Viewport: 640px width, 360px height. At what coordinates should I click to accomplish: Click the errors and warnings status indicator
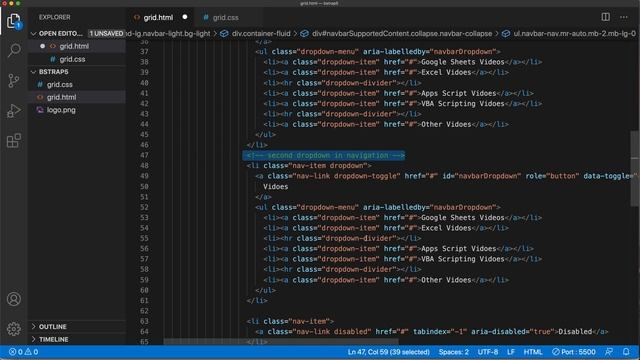pyautogui.click(x=24, y=352)
